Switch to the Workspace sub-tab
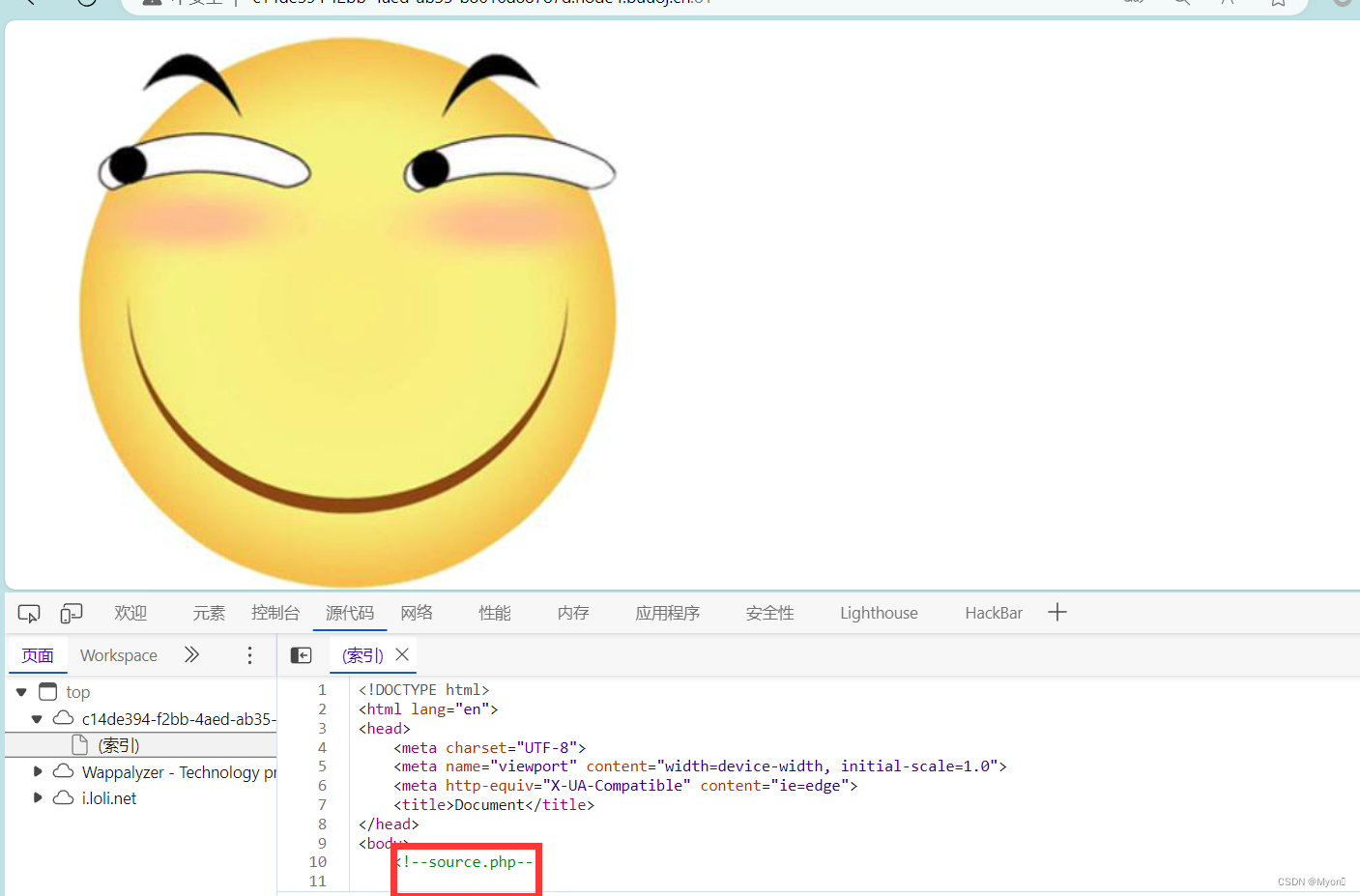The height and width of the screenshot is (896, 1360). [x=119, y=655]
